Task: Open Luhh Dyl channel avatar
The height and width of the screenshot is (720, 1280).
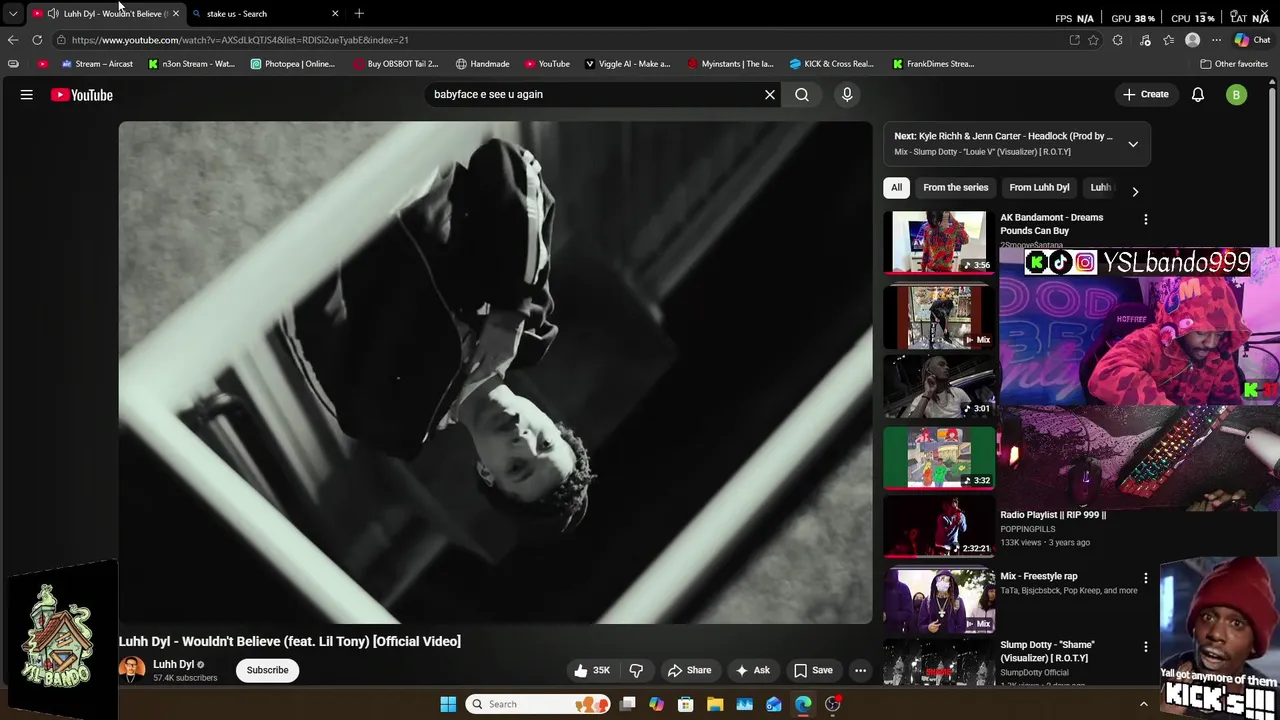Action: pos(132,670)
